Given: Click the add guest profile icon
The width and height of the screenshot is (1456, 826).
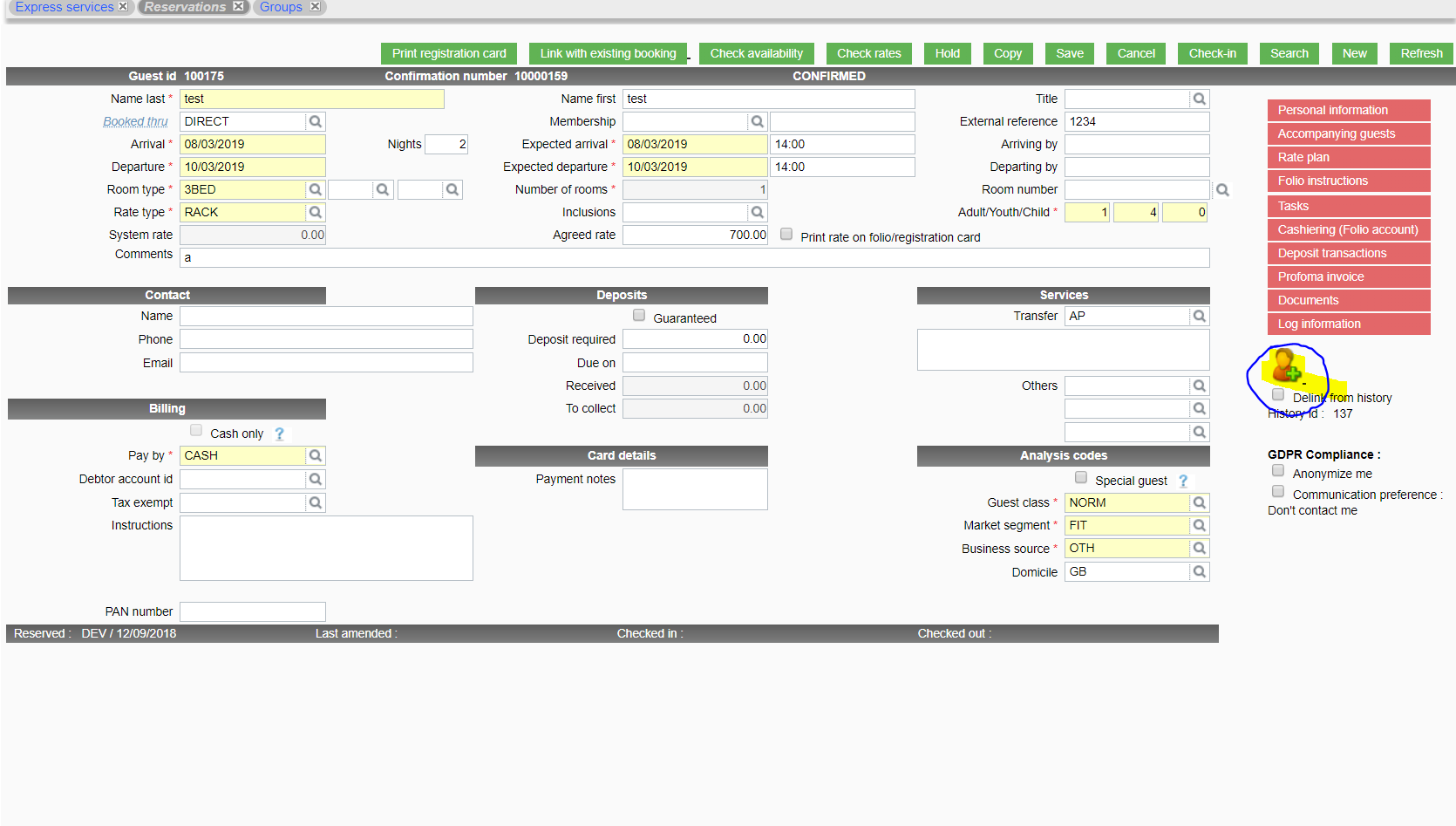Looking at the screenshot, I should pyautogui.click(x=1287, y=365).
